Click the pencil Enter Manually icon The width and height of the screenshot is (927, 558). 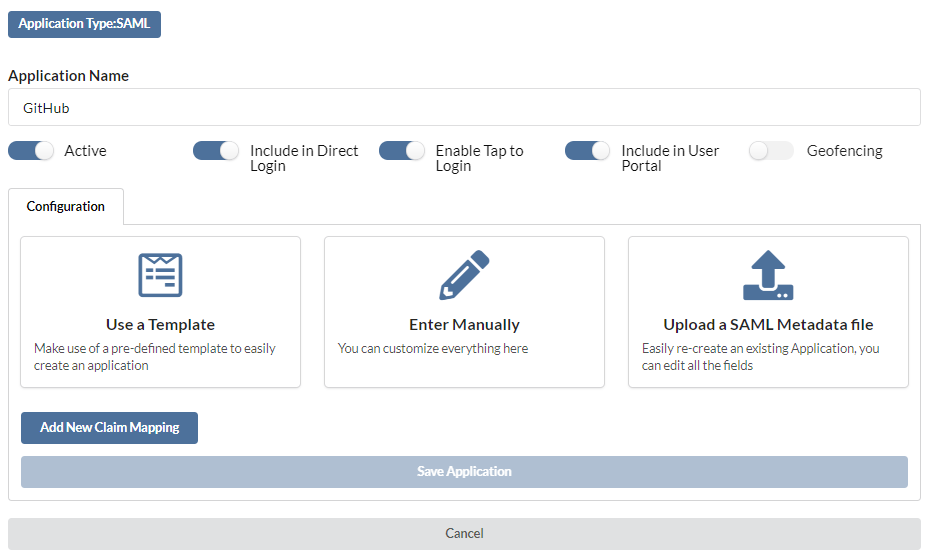point(464,275)
